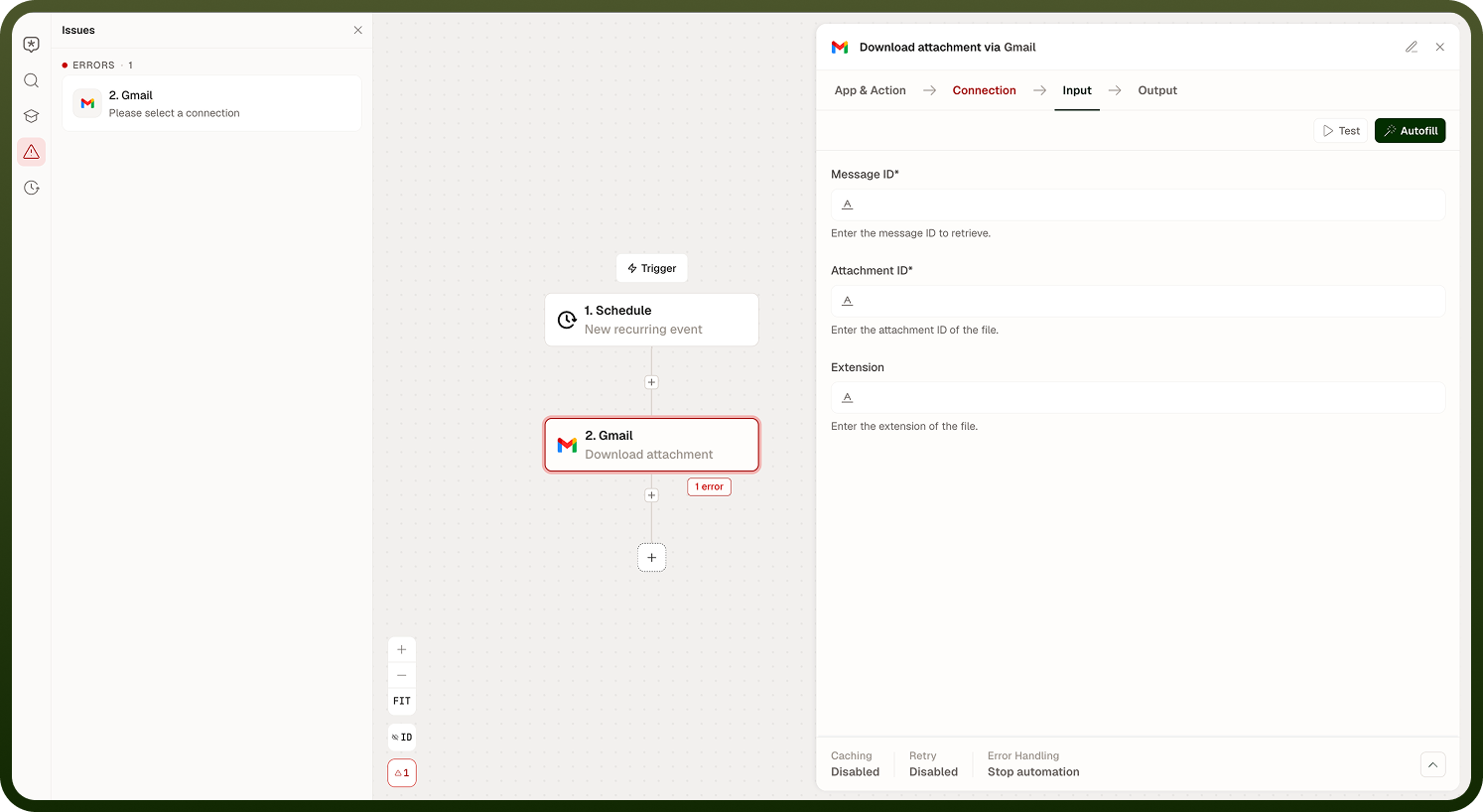
Task: Select the 2. Gmail Download attachment node
Action: point(651,445)
